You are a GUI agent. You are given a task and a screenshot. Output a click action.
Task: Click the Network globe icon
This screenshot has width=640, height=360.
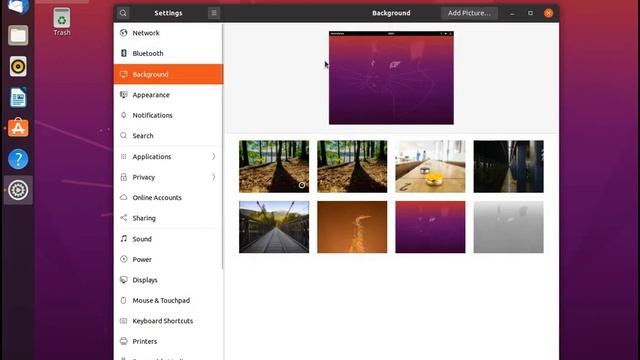coord(124,33)
